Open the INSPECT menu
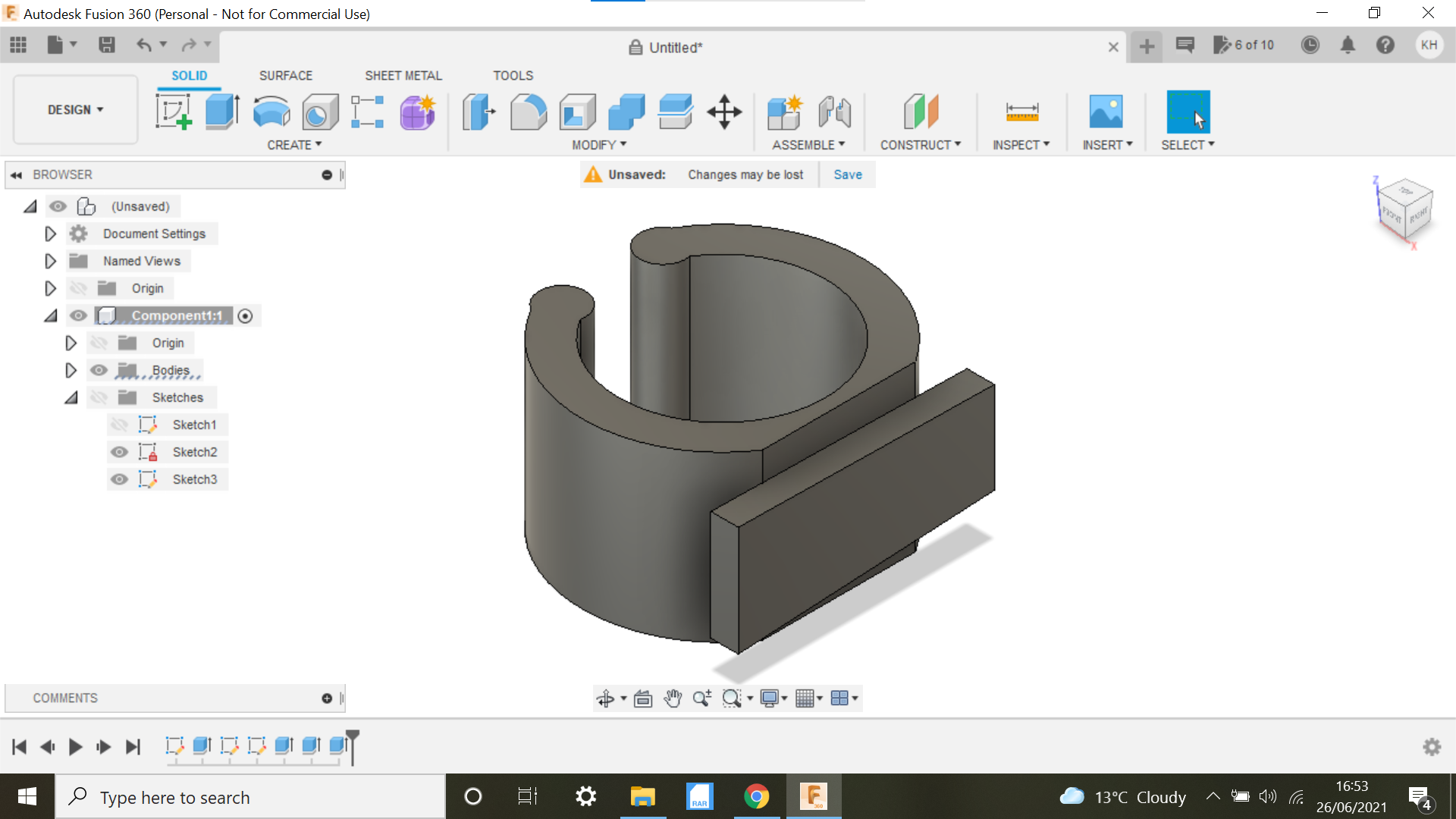Screen dimensions: 1456x819 coord(1021,145)
